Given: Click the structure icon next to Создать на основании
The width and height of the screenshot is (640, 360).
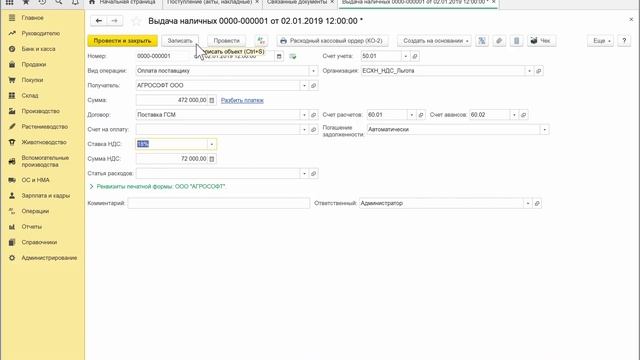Looking at the screenshot, I should pyautogui.click(x=482, y=41).
